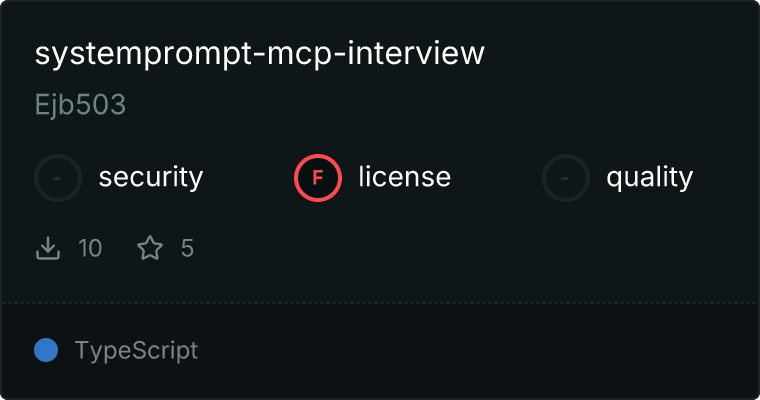Viewport: 760px width, 400px height.
Task: Select the security label text
Action: coord(151,177)
